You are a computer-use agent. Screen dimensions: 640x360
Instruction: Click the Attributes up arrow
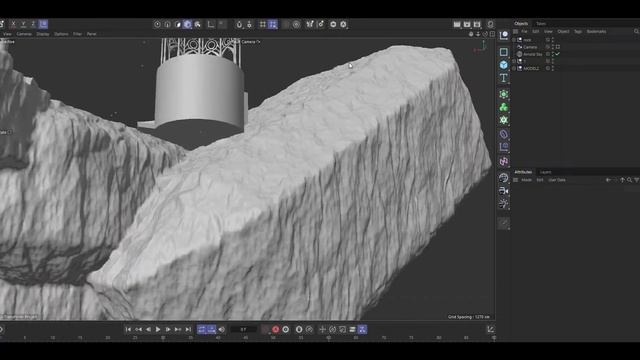(x=622, y=180)
